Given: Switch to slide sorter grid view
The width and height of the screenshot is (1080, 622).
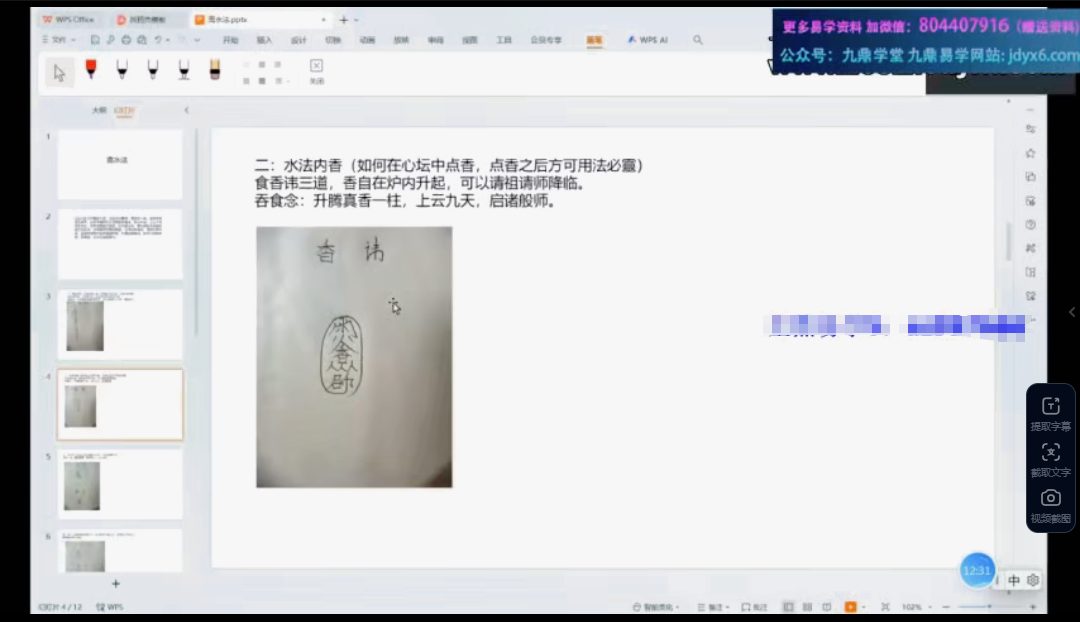Looking at the screenshot, I should click(808, 607).
